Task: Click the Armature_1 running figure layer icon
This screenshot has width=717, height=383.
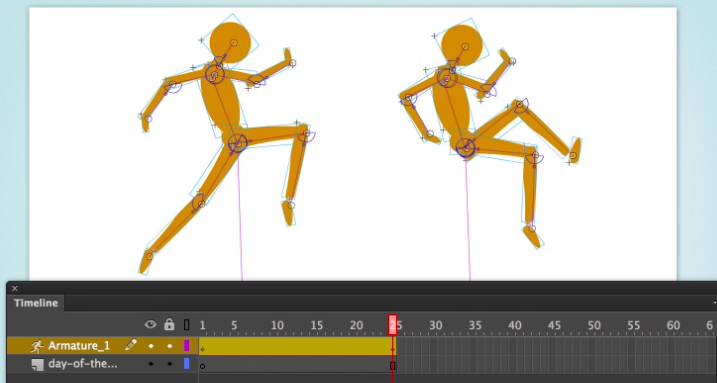Action: pos(37,346)
